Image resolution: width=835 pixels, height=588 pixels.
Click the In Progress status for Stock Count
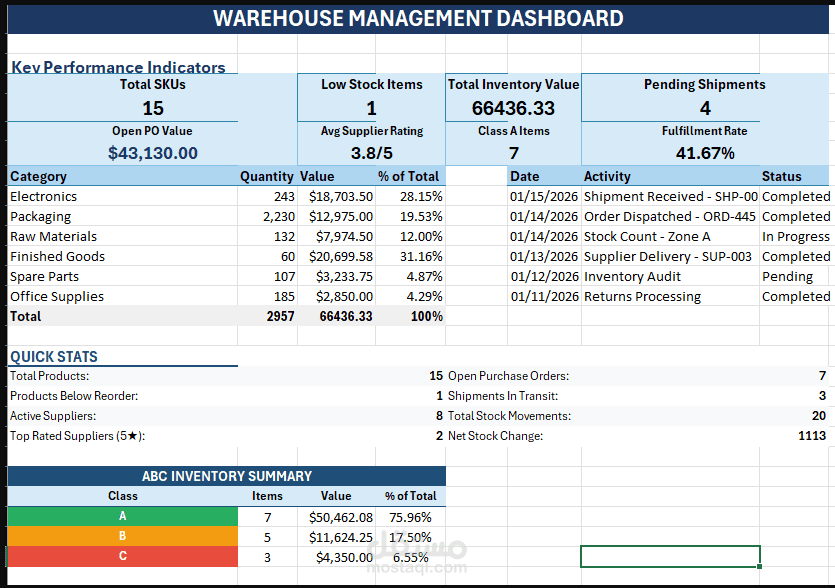[794, 236]
